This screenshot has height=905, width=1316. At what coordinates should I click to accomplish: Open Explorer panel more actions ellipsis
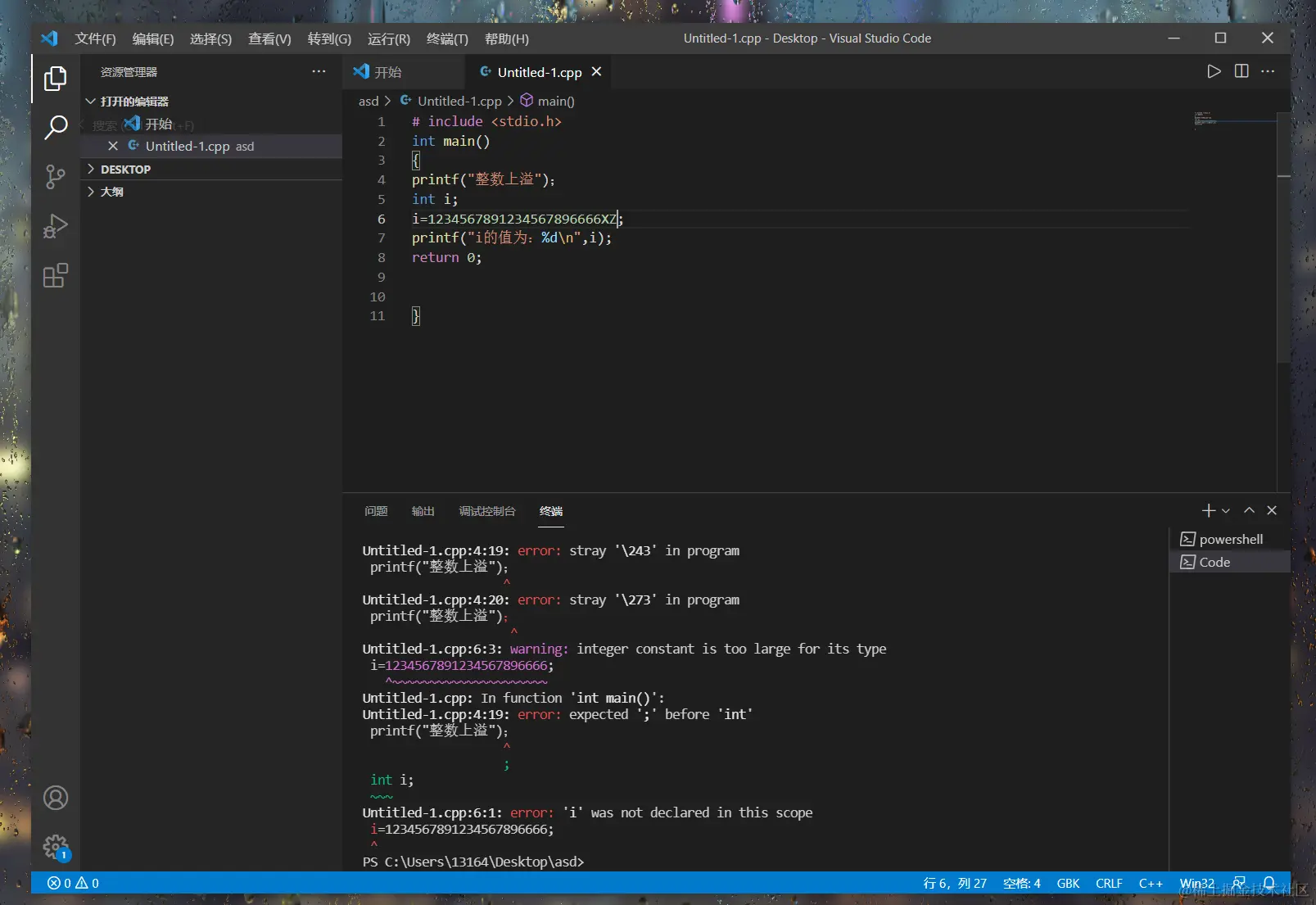tap(319, 71)
